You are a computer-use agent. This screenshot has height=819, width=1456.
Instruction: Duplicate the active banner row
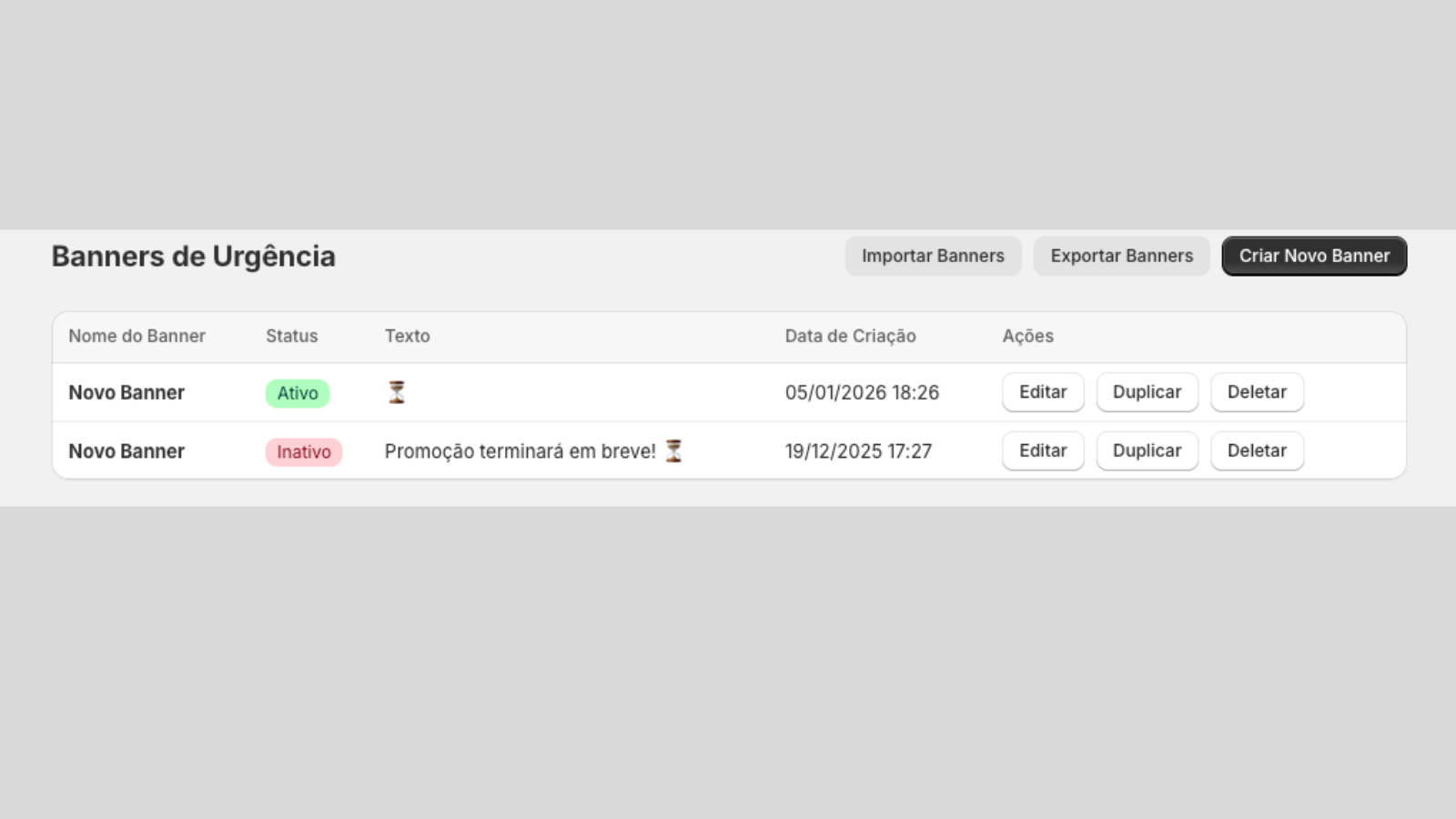[x=1147, y=392]
